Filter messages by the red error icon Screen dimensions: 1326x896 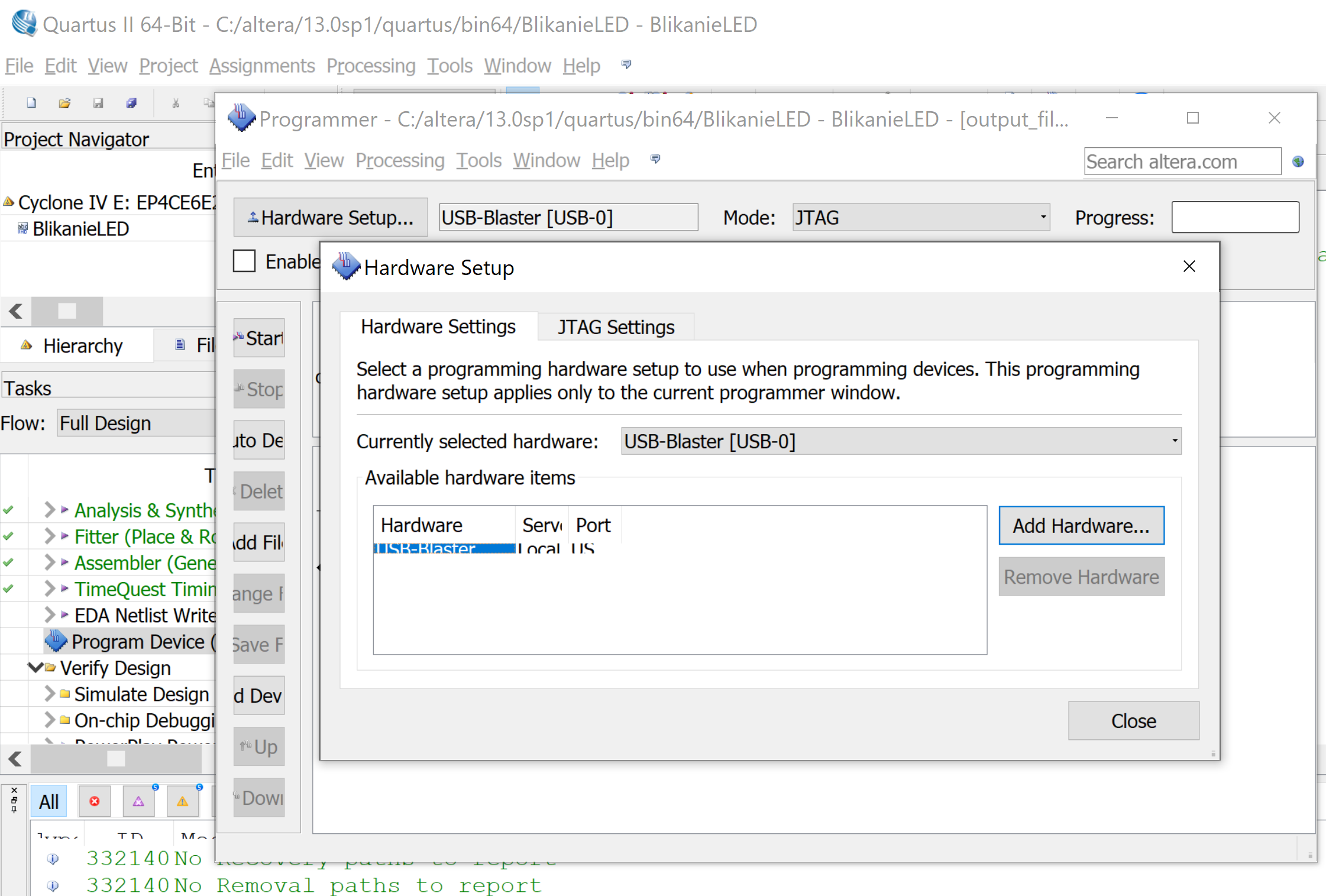point(95,801)
